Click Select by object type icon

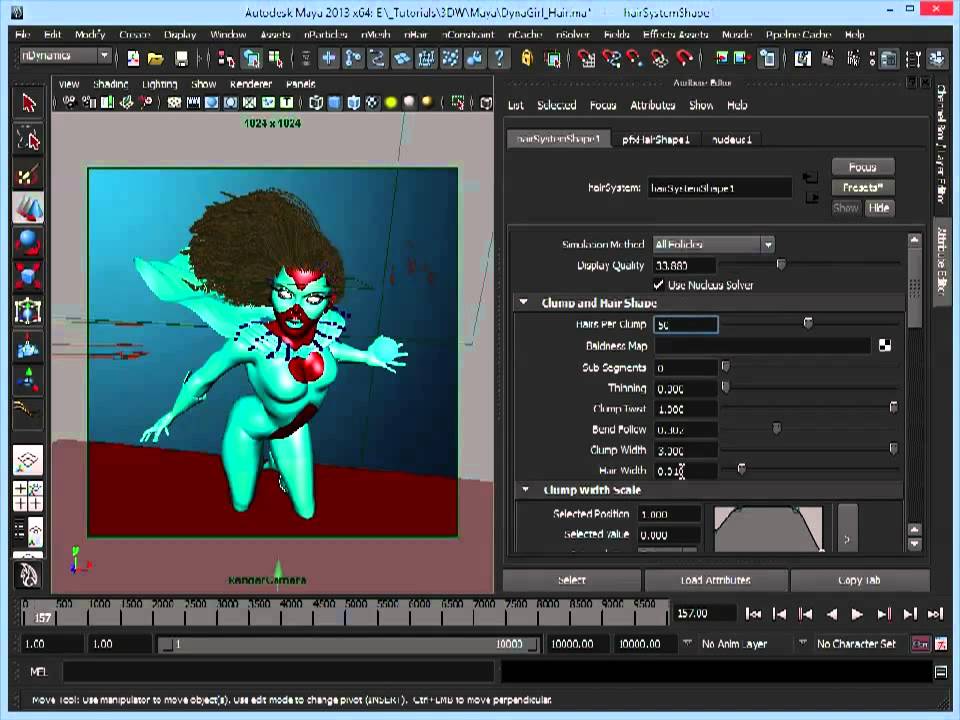click(x=252, y=59)
